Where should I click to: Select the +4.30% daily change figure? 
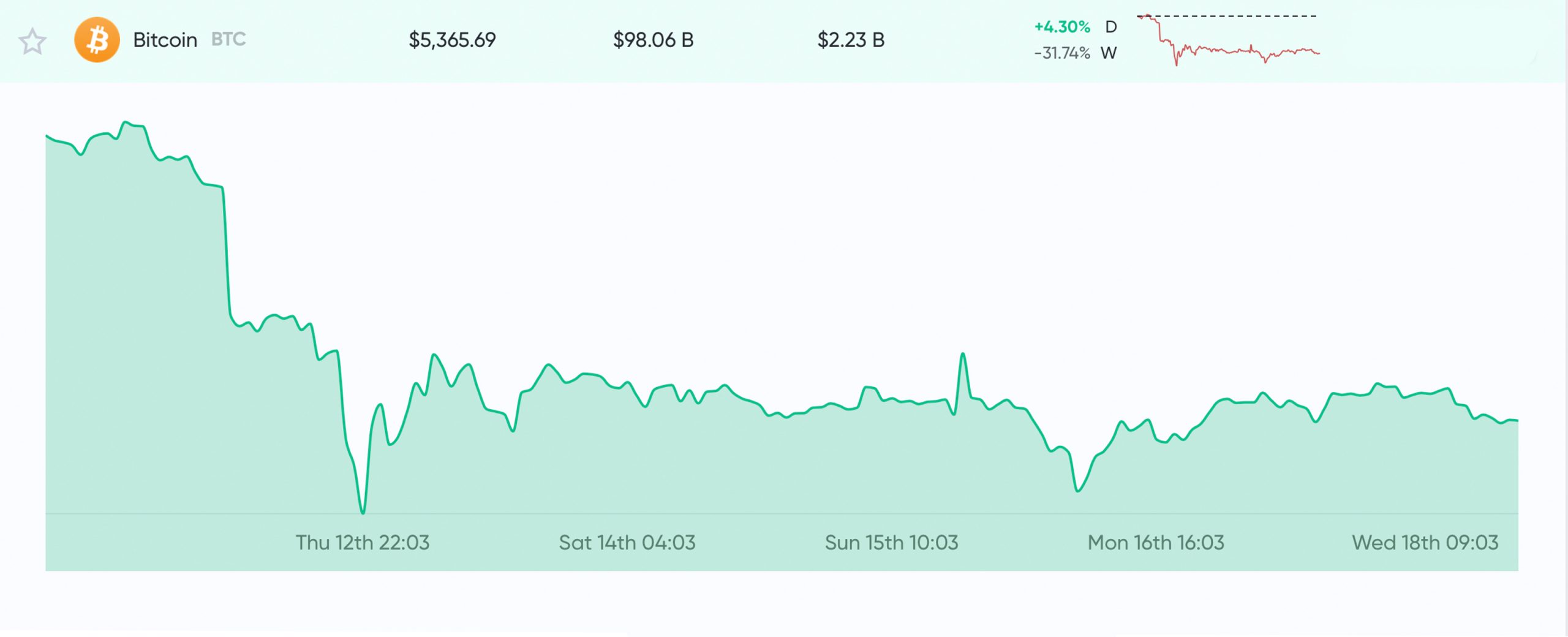click(x=1062, y=27)
